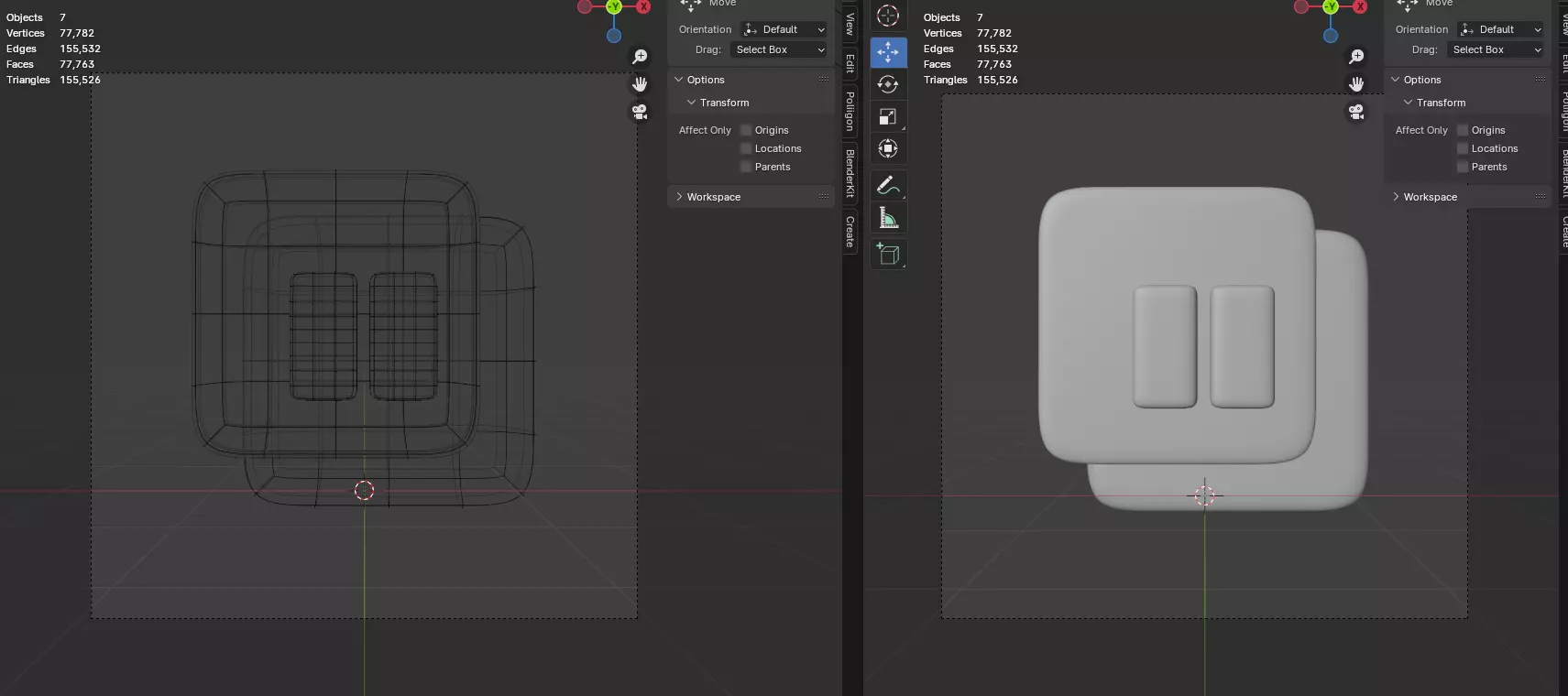Click the wireframe pause-icon model in the left viewport
The image size is (1568, 696).
363,337
